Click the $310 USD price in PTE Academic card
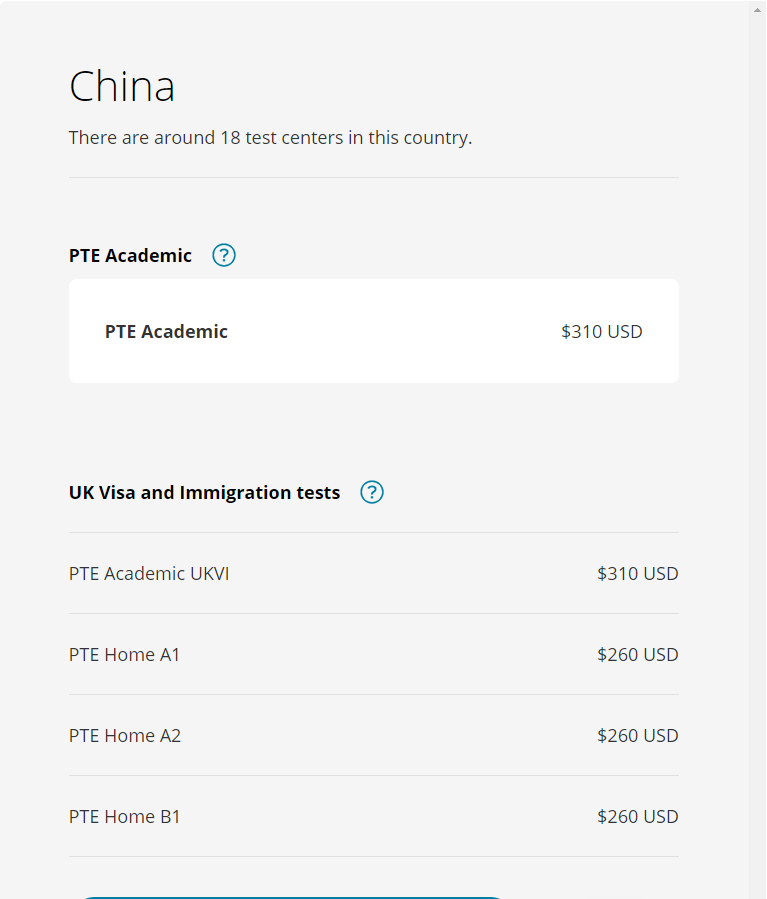767x899 pixels. click(601, 331)
